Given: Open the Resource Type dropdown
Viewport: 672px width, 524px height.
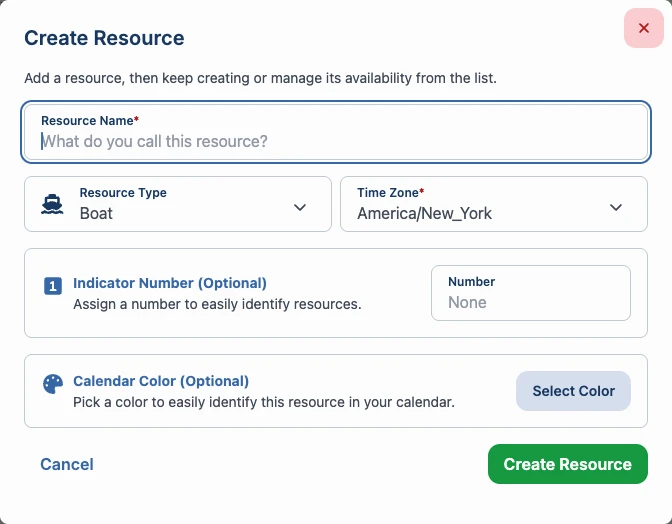Looking at the screenshot, I should coord(178,204).
